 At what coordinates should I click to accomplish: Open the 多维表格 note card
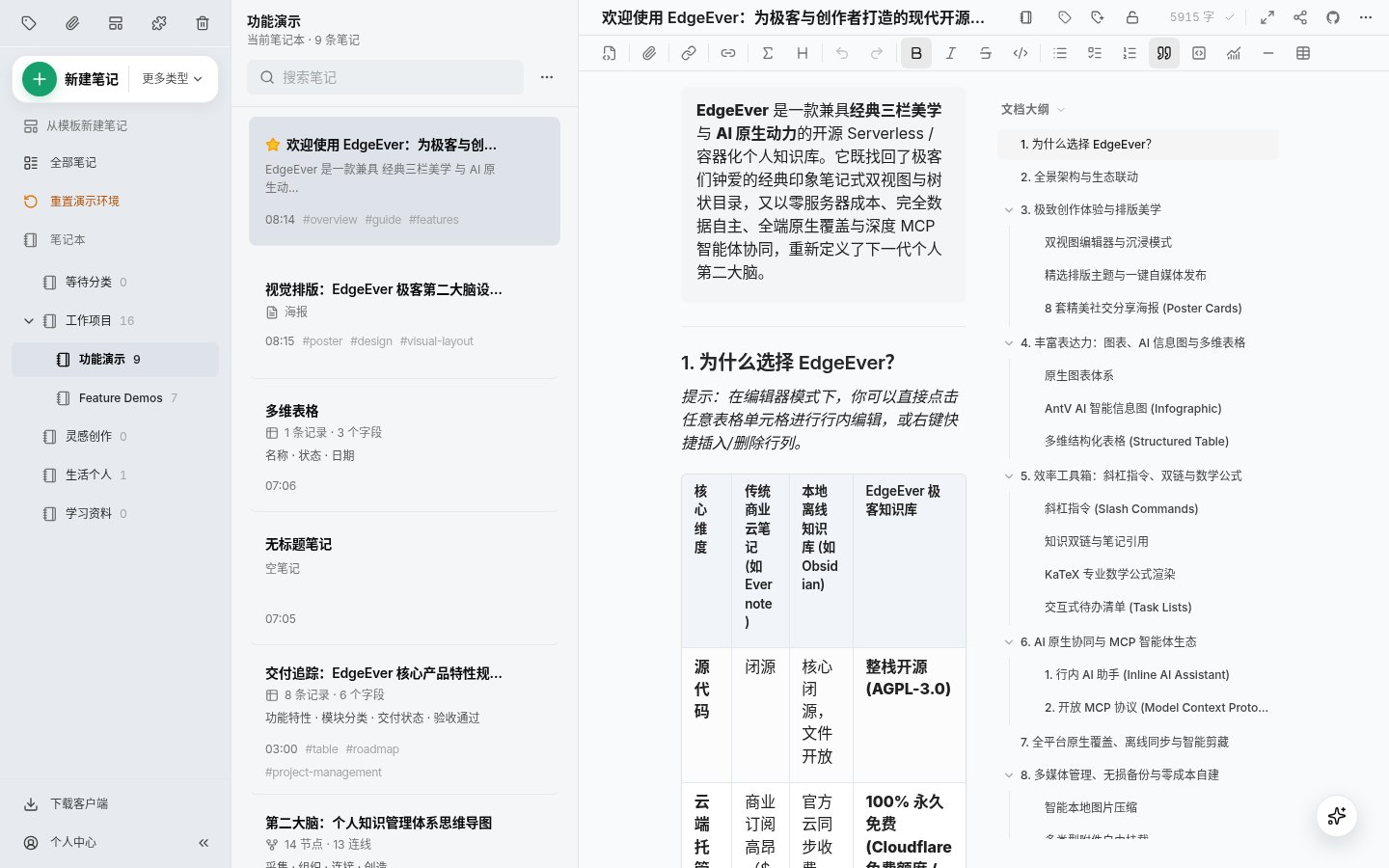pos(404,448)
